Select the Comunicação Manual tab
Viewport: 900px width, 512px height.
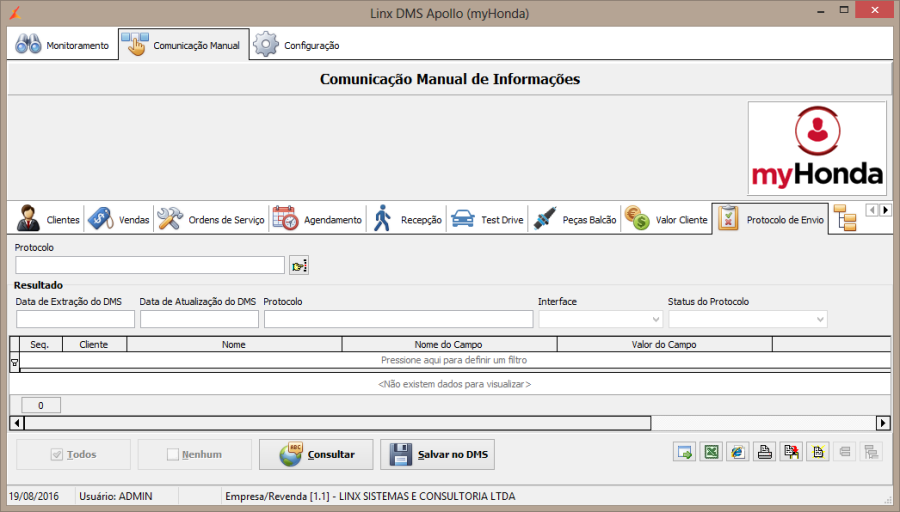[184, 45]
